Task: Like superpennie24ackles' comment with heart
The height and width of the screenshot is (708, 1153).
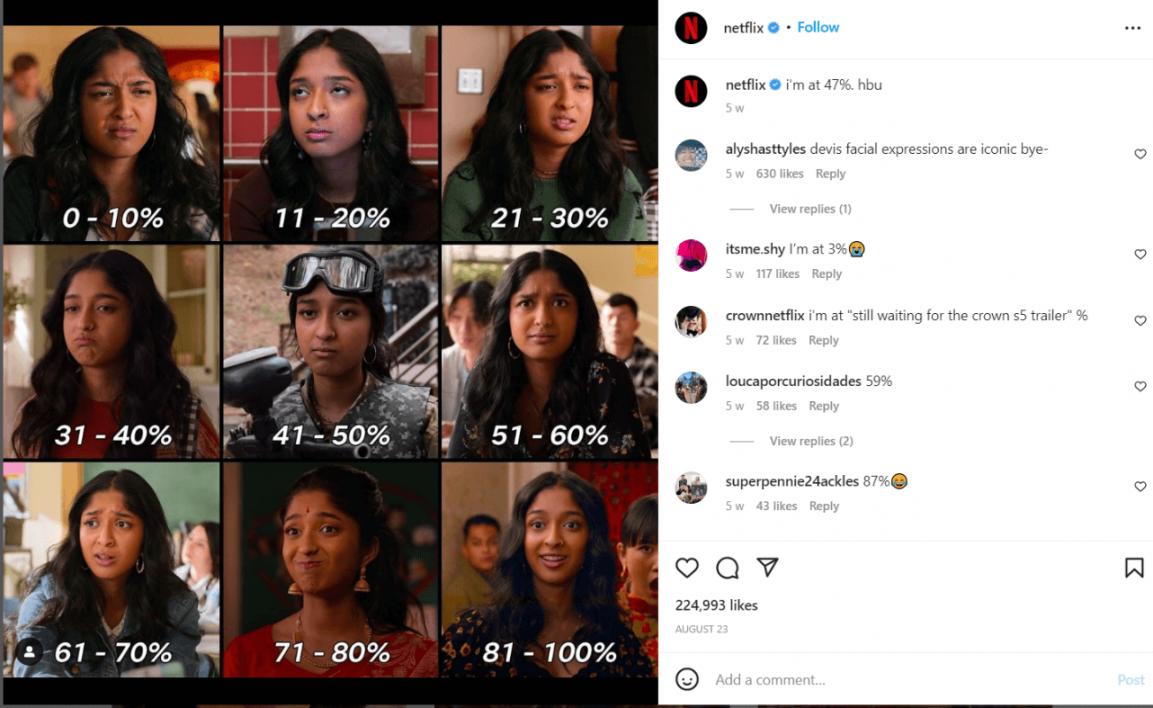Action: pyautogui.click(x=1140, y=486)
